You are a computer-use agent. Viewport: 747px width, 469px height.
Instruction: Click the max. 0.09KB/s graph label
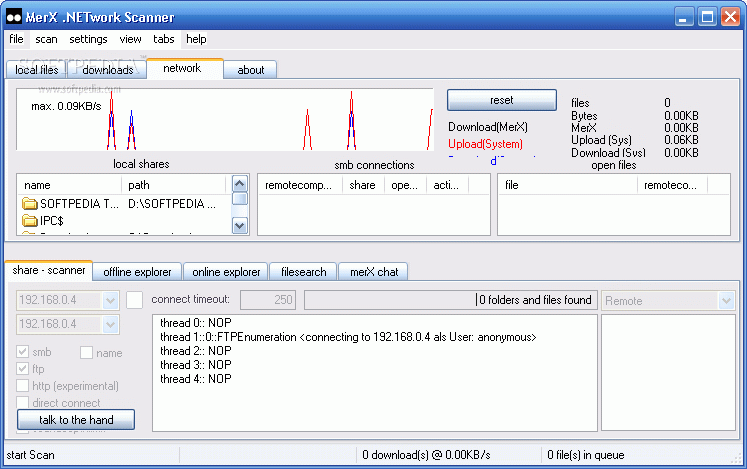(66, 106)
